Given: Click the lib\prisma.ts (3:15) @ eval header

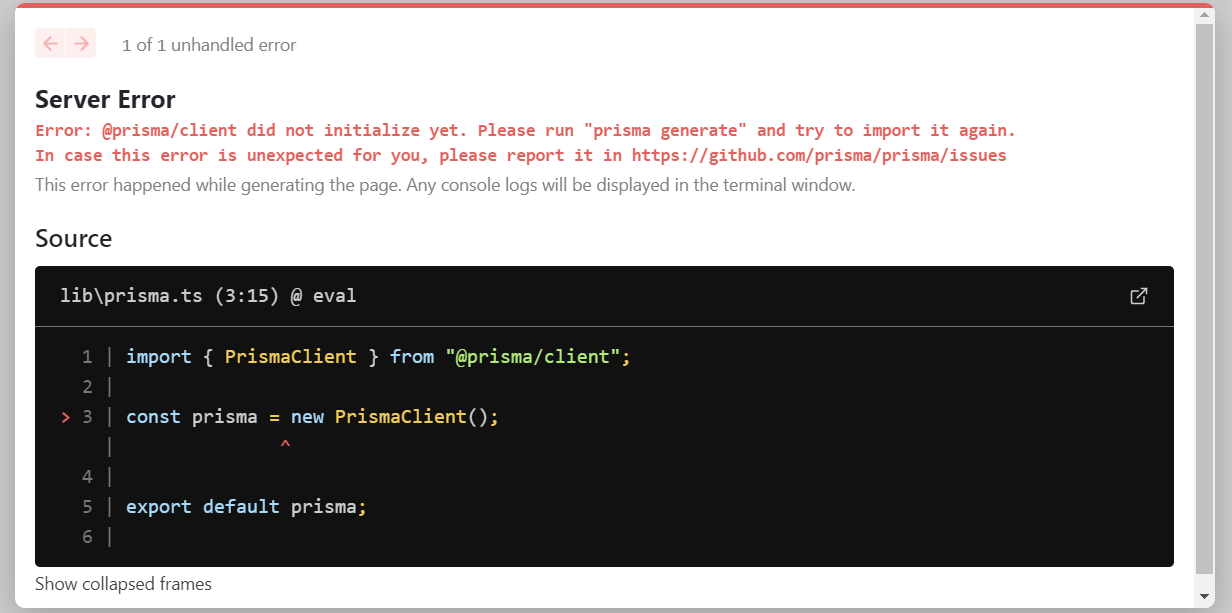Looking at the screenshot, I should (208, 296).
